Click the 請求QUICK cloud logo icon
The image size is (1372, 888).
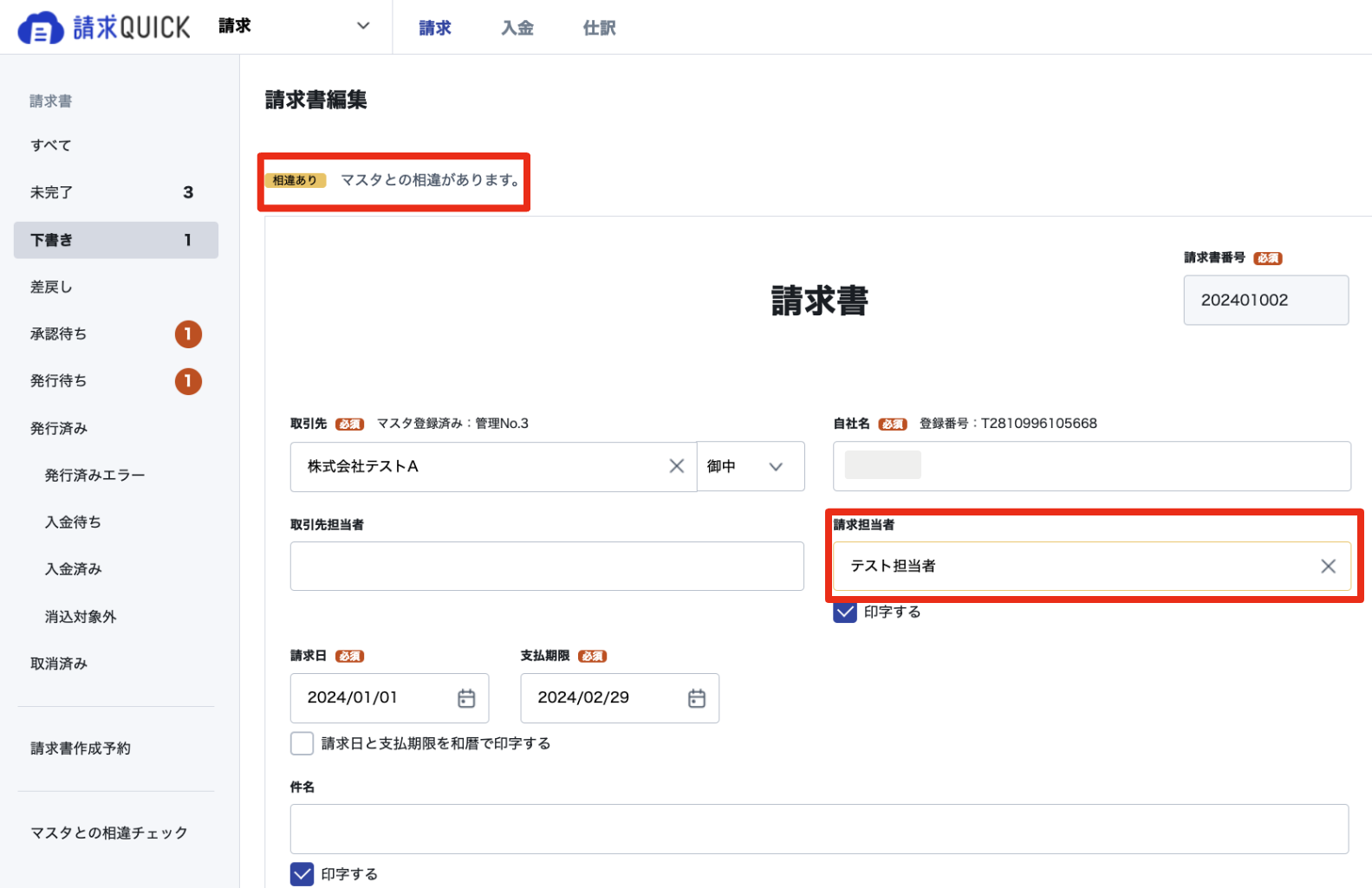[41, 28]
